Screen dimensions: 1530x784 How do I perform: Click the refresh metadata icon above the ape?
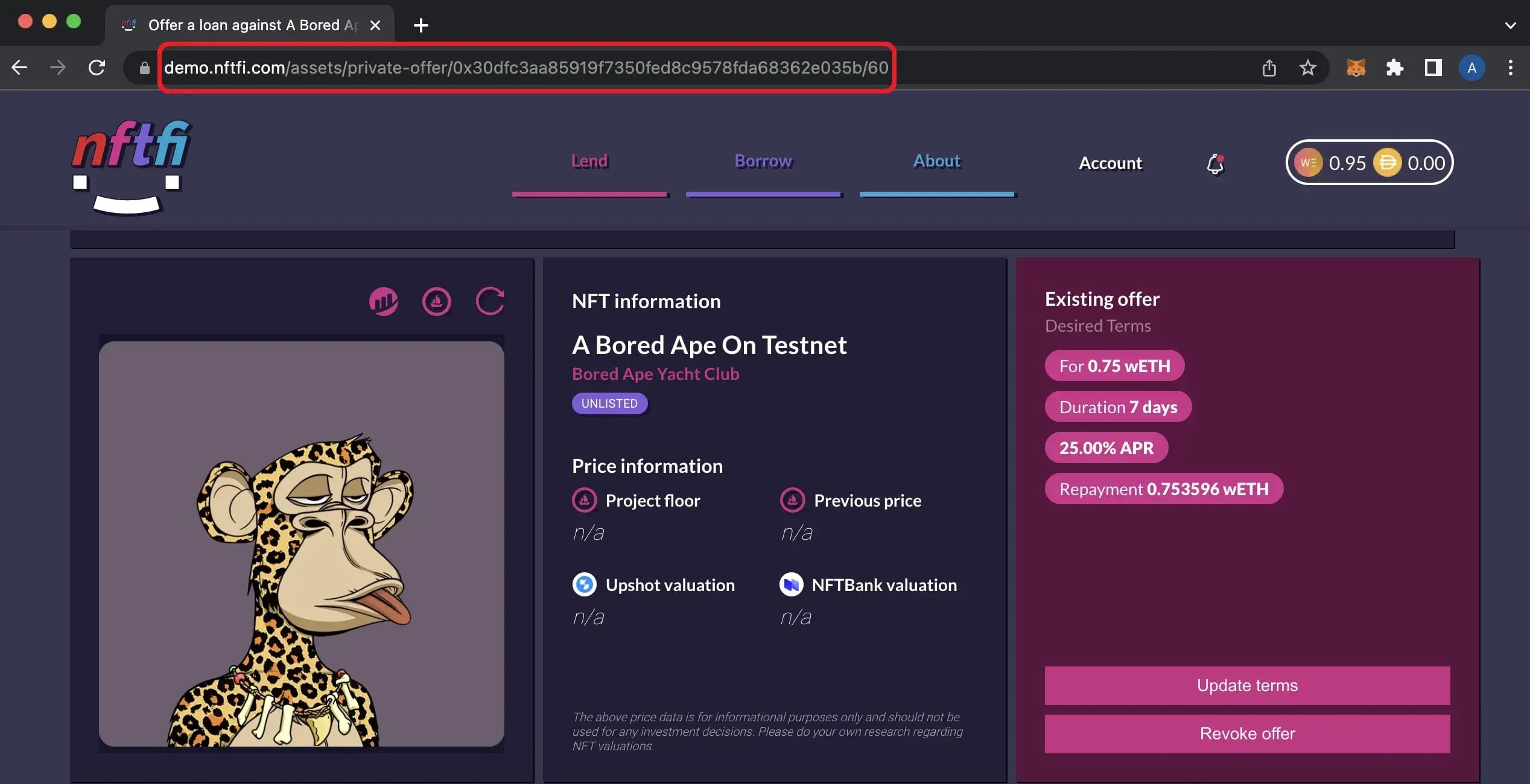[490, 301]
